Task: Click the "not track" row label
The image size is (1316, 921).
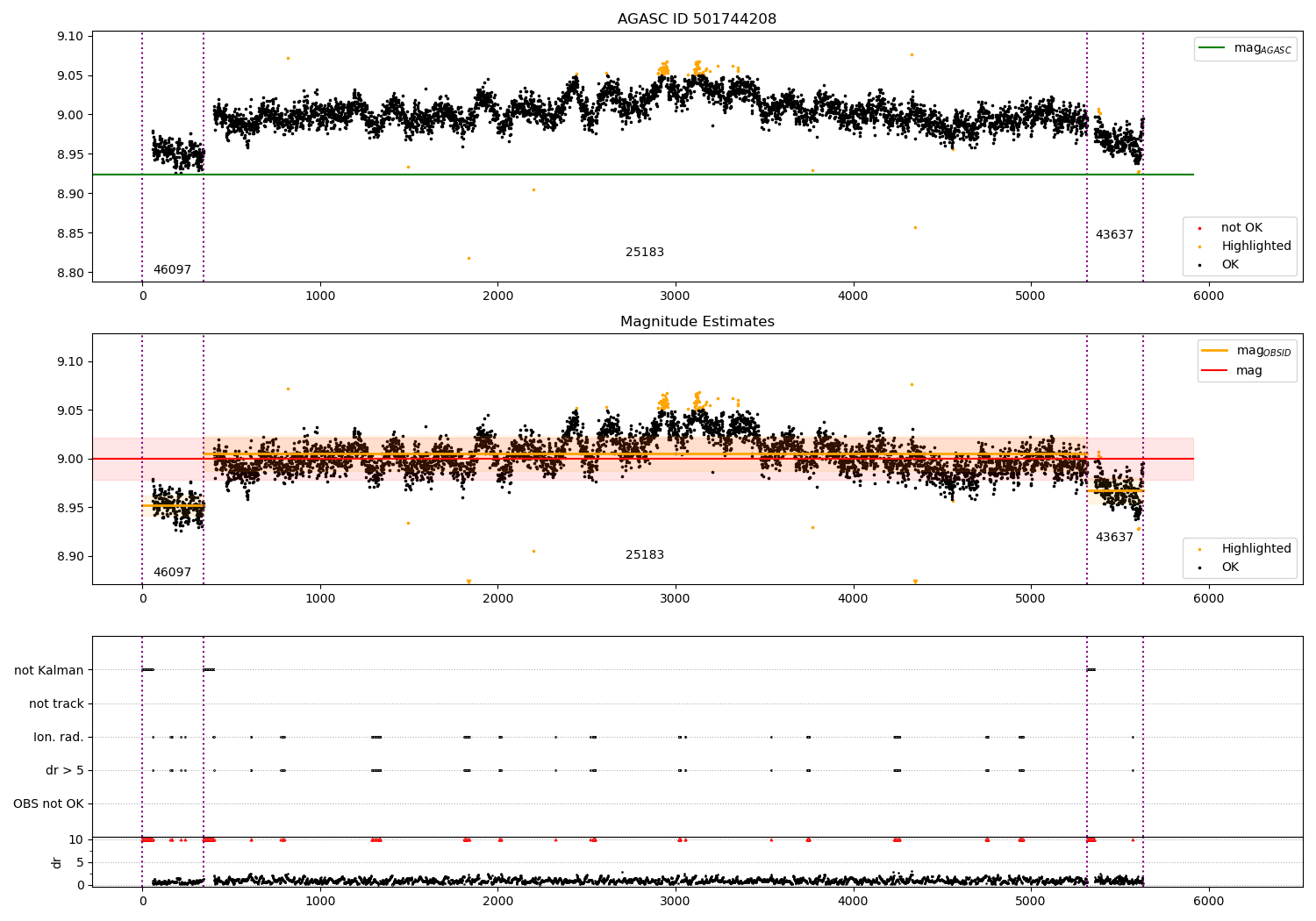Action: pos(56,704)
